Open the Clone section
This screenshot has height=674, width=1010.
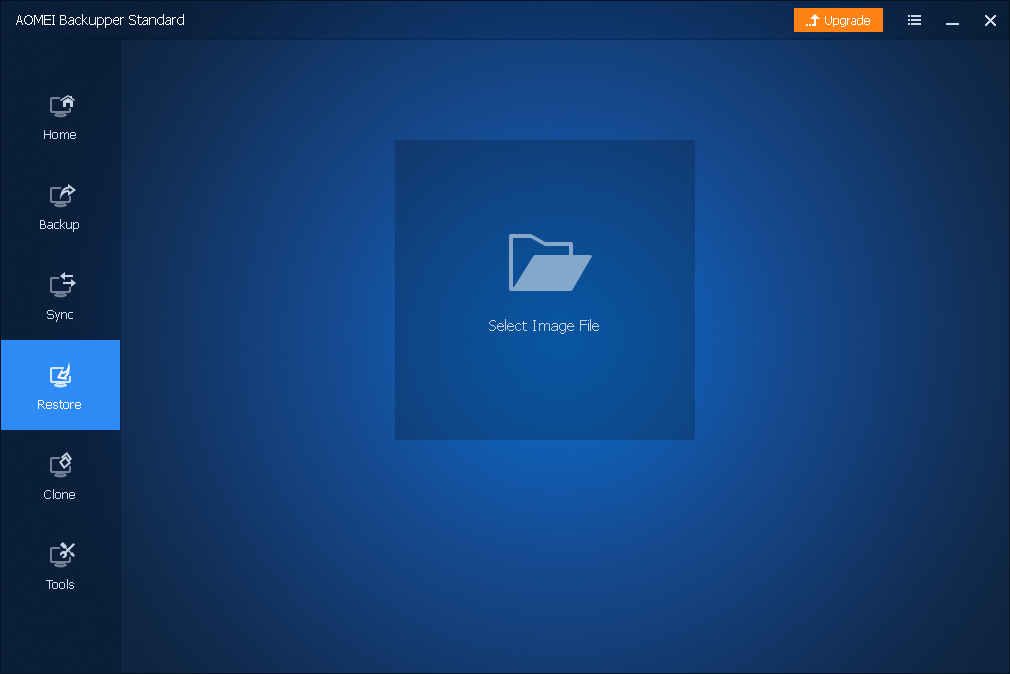(60, 477)
